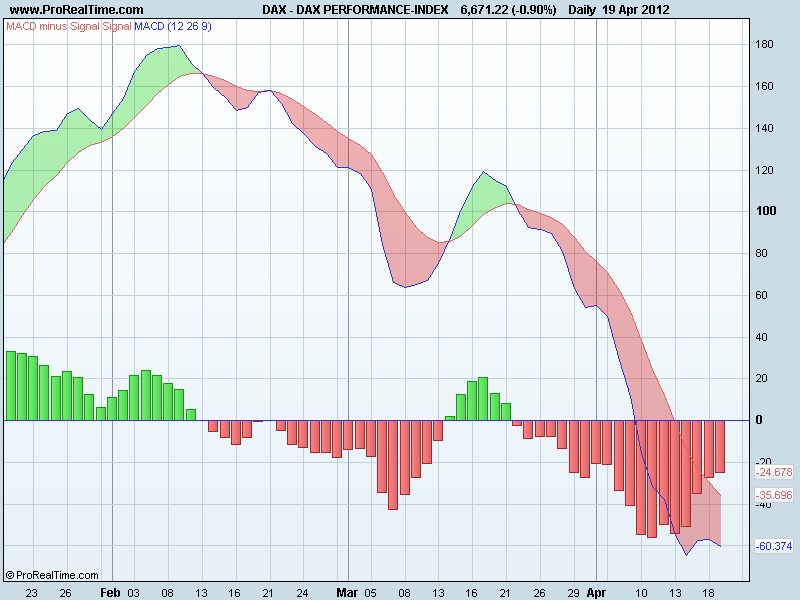Viewport: 800px width, 600px height.
Task: Click the 160 y-axis label
Action: [x=764, y=86]
